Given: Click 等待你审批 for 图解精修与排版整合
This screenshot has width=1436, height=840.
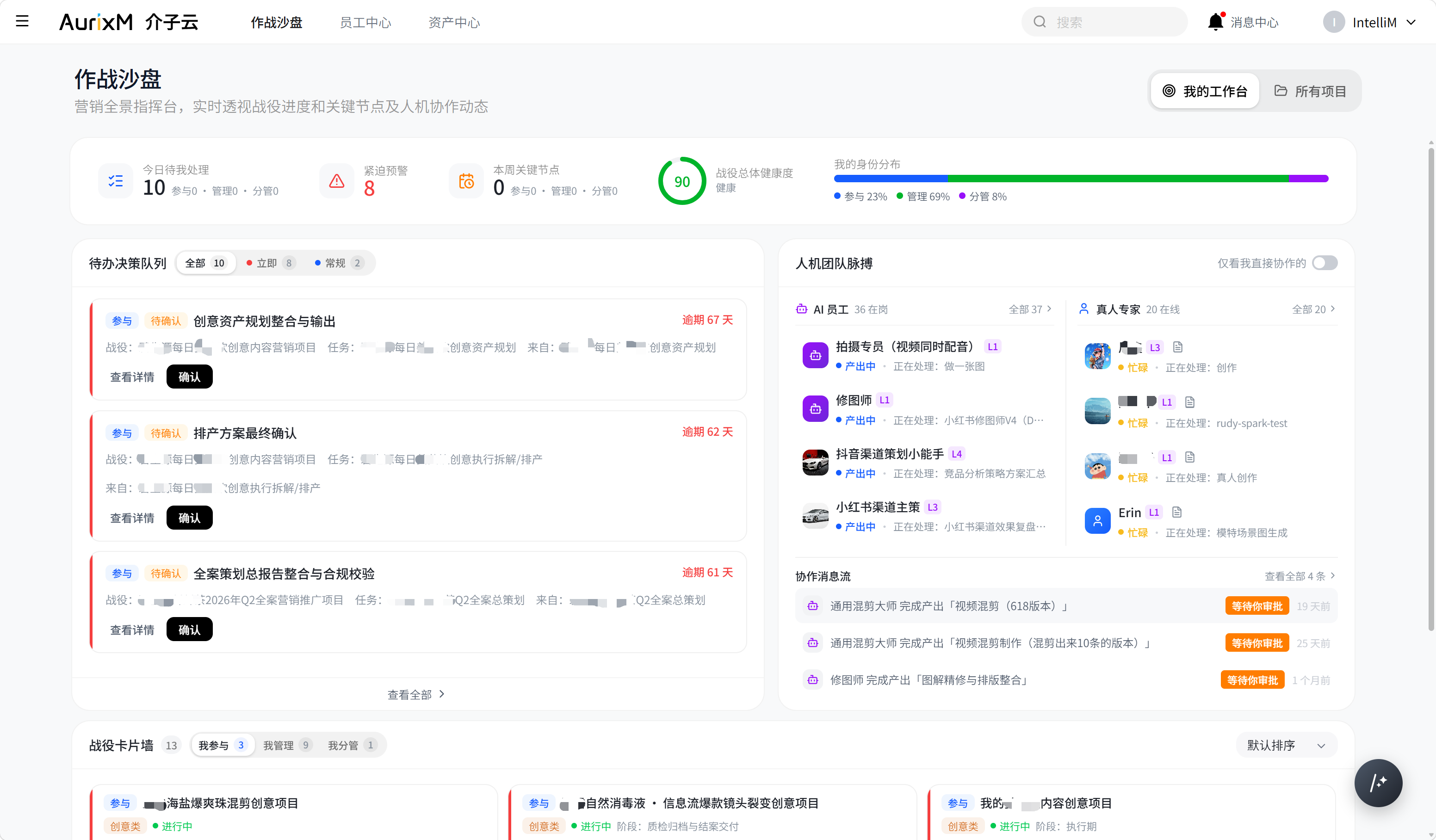Looking at the screenshot, I should [1252, 680].
